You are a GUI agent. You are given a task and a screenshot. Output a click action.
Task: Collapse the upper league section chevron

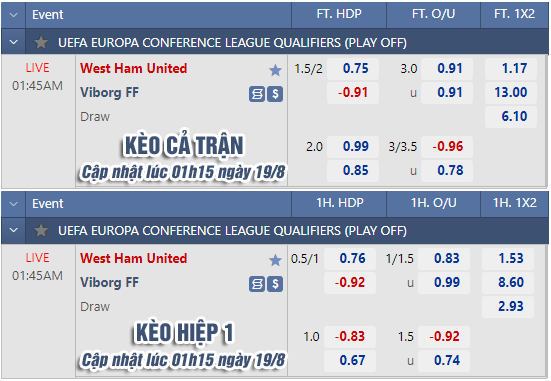tap(14, 42)
